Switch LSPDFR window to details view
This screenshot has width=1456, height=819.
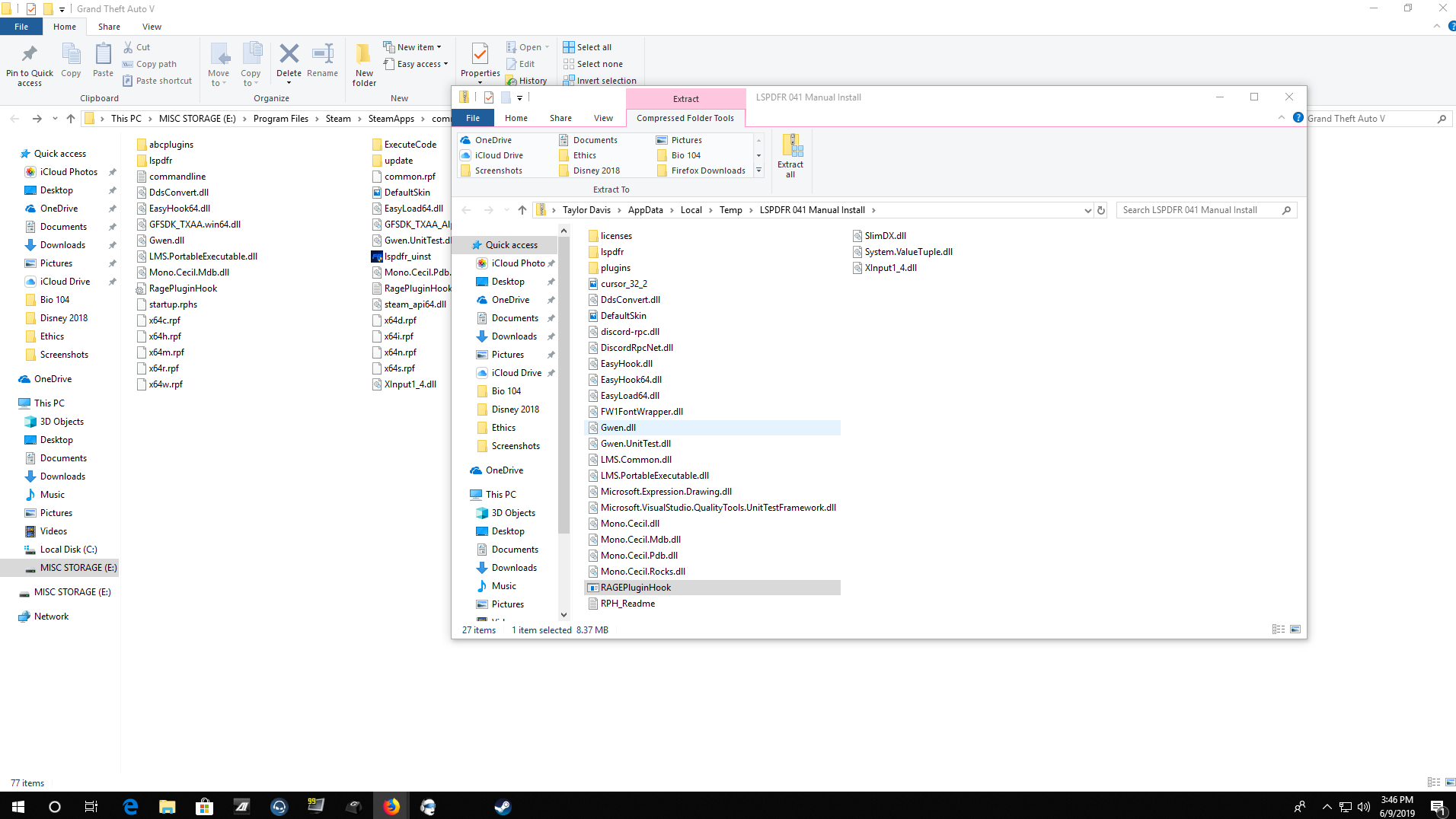click(x=1279, y=629)
